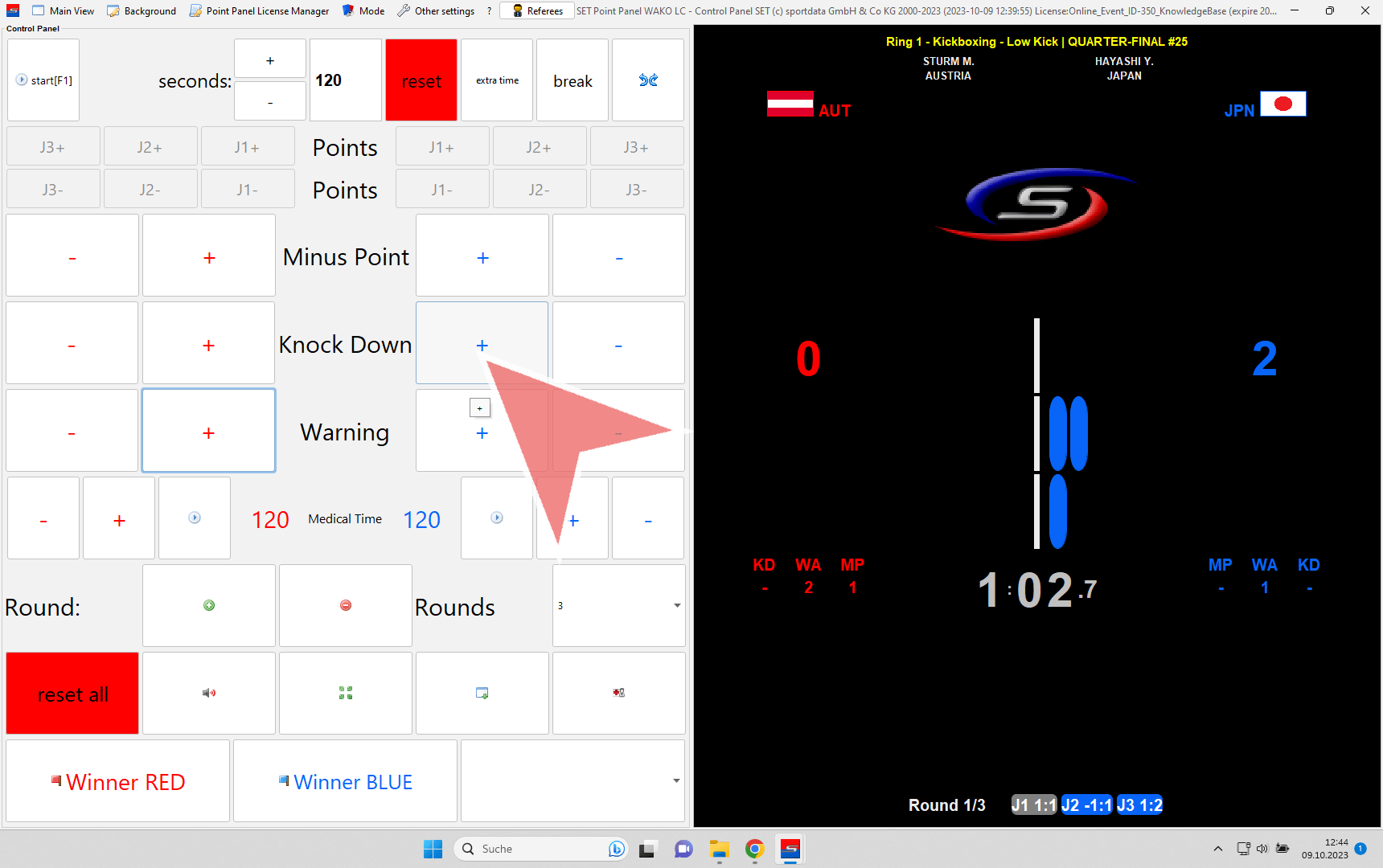Screen dimensions: 1383x868
Task: Click the red cross medical icon button
Action: 618,693
